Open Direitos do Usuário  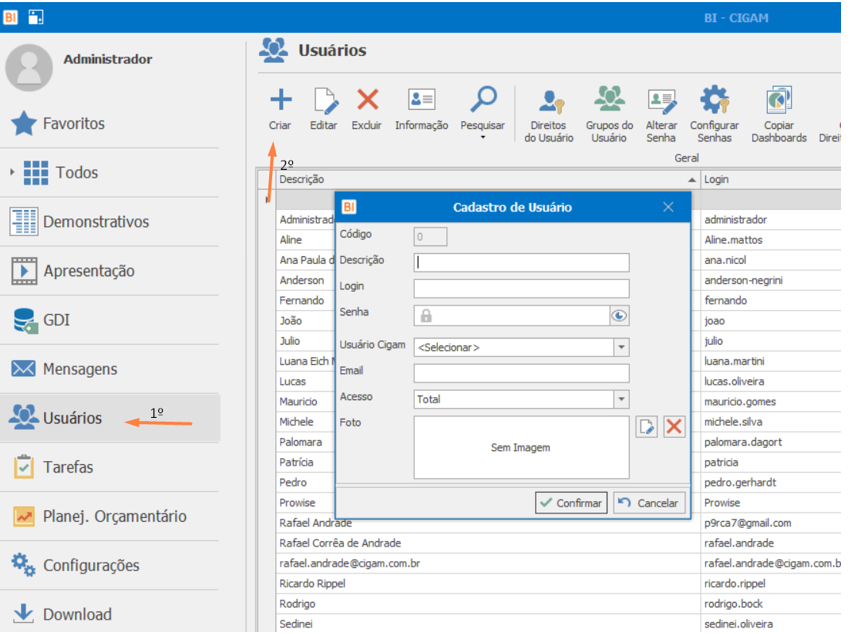[550, 114]
